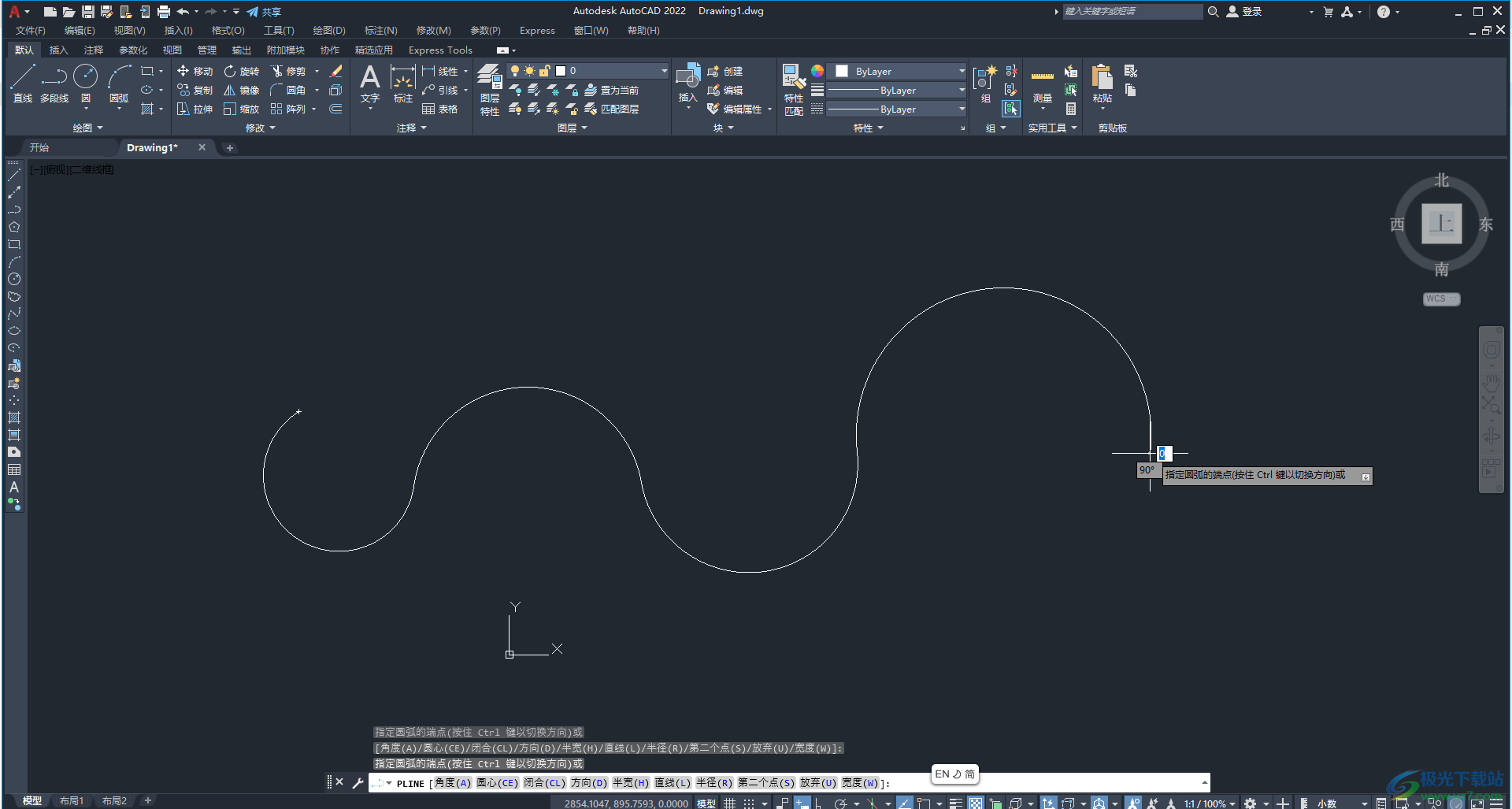Click the object color wheel swatch
Screen dimensions: 1512x809
point(817,71)
